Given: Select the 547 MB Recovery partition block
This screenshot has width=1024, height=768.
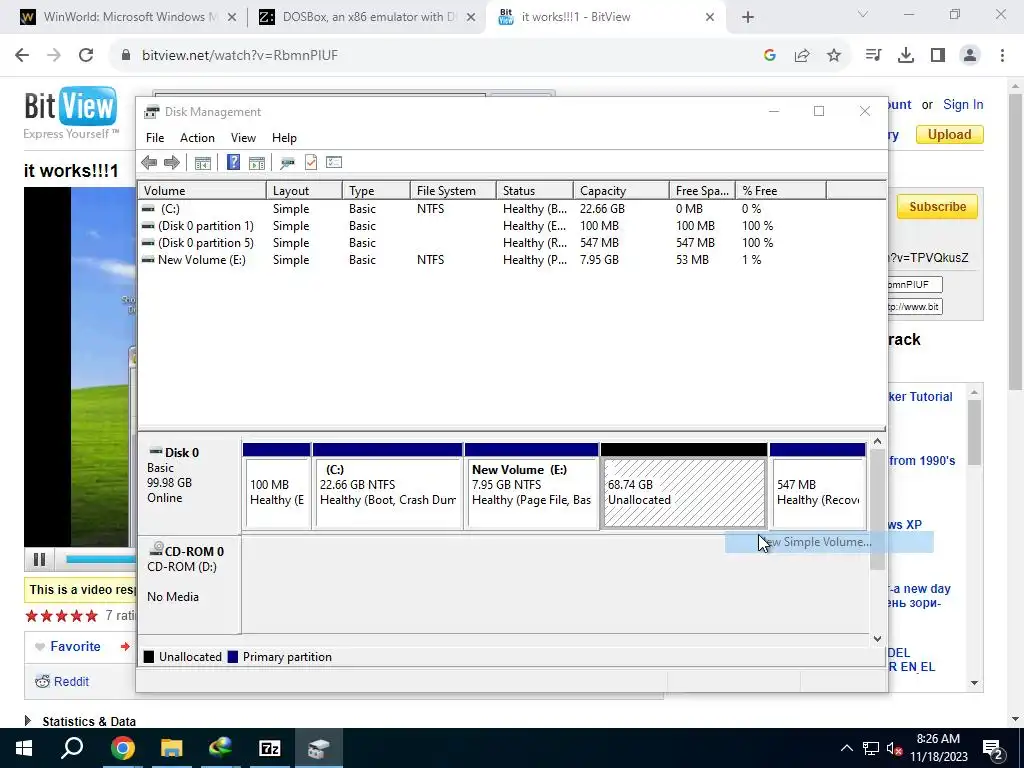Looking at the screenshot, I should tap(818, 485).
